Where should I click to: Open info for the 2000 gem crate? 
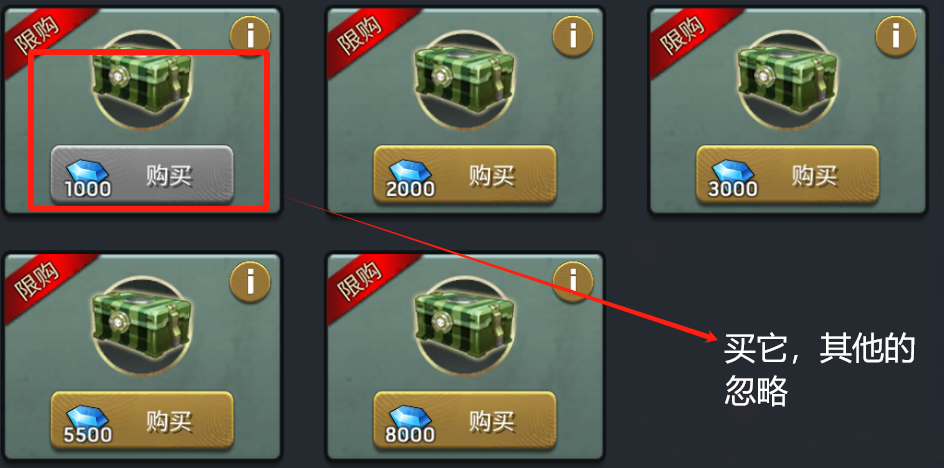(573, 36)
